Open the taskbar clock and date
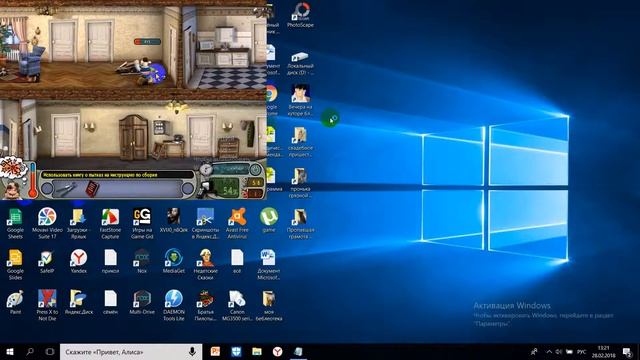Image resolution: width=640 pixels, height=360 pixels. 603,351
